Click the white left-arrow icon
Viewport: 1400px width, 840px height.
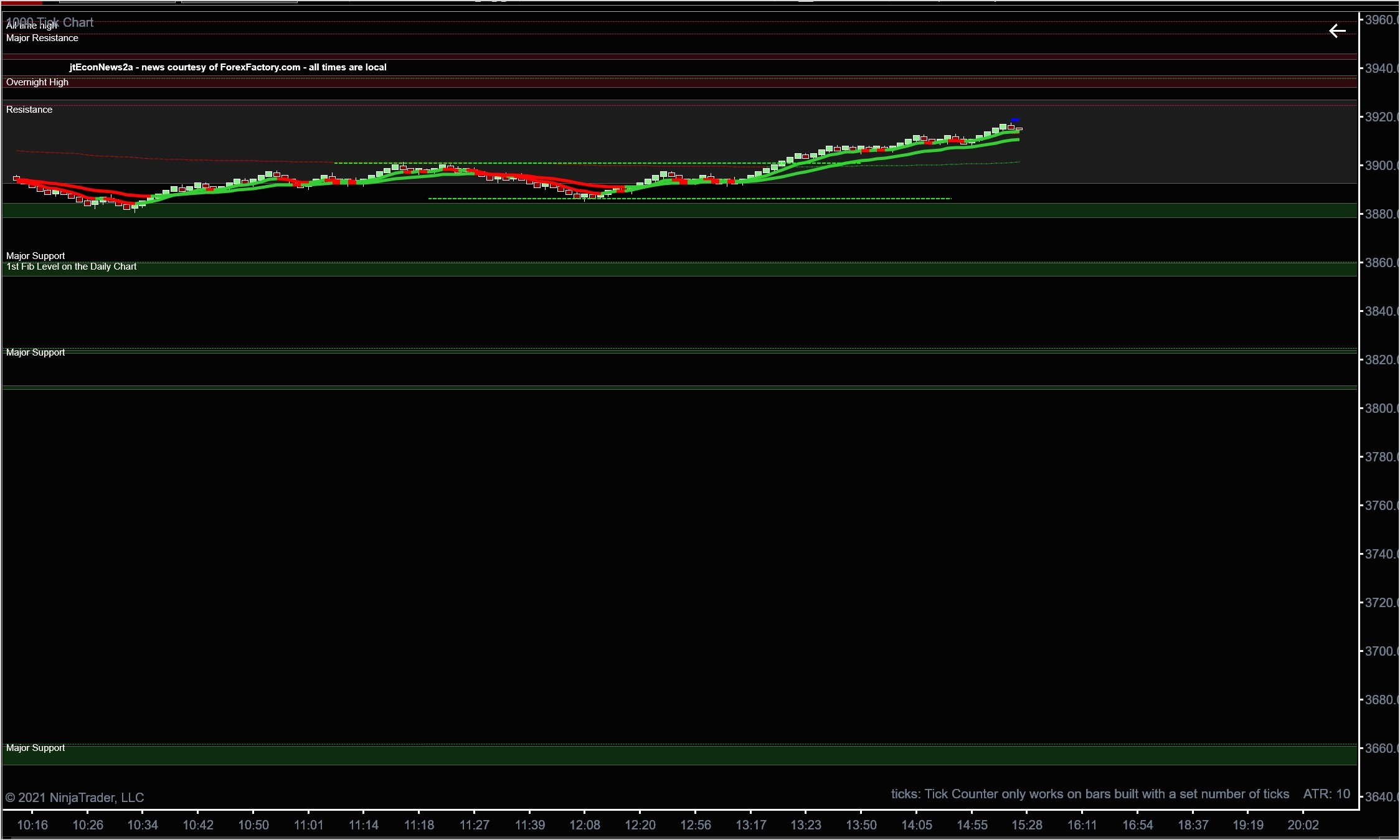click(1336, 31)
